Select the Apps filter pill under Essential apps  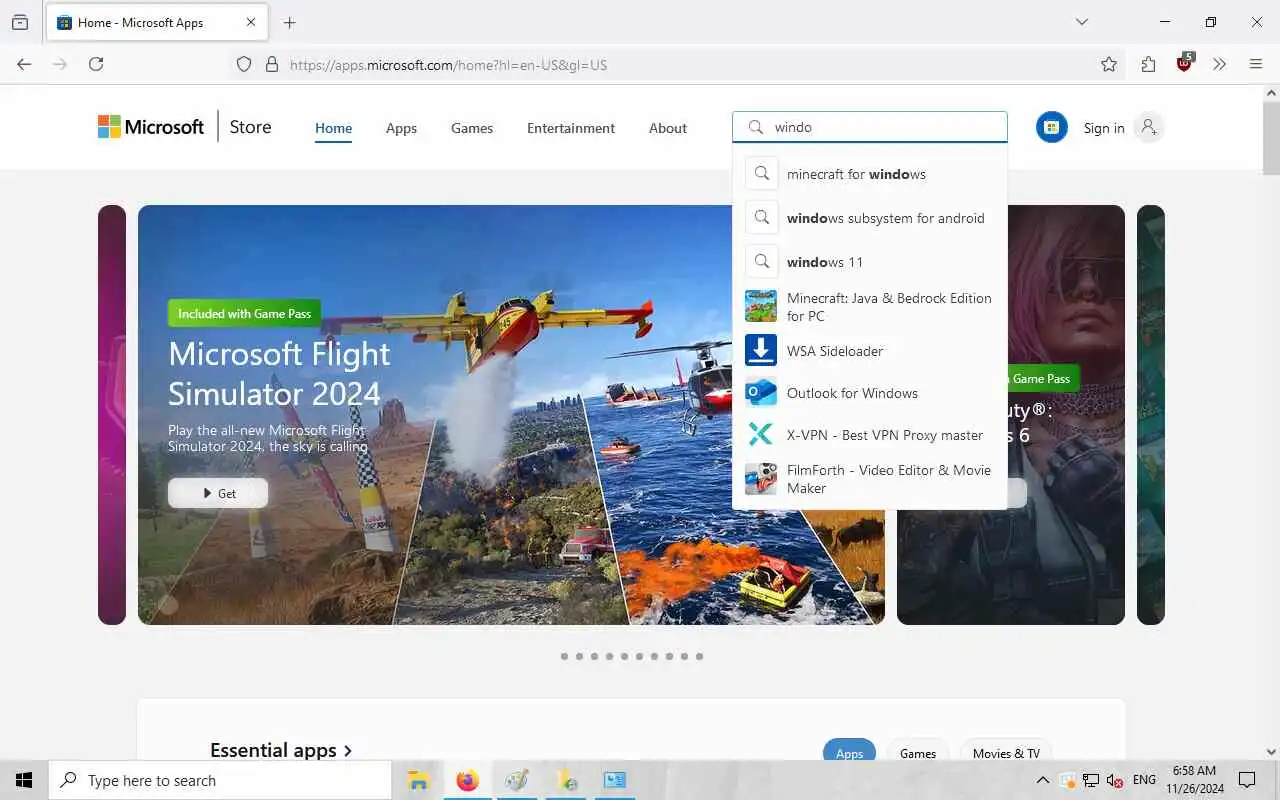pyautogui.click(x=849, y=752)
